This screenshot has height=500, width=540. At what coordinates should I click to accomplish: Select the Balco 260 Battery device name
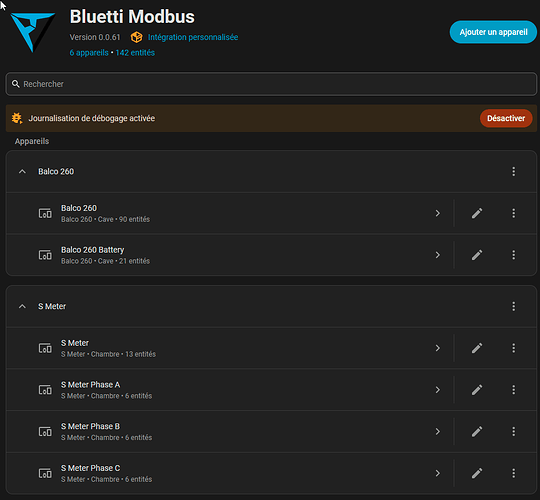93,250
